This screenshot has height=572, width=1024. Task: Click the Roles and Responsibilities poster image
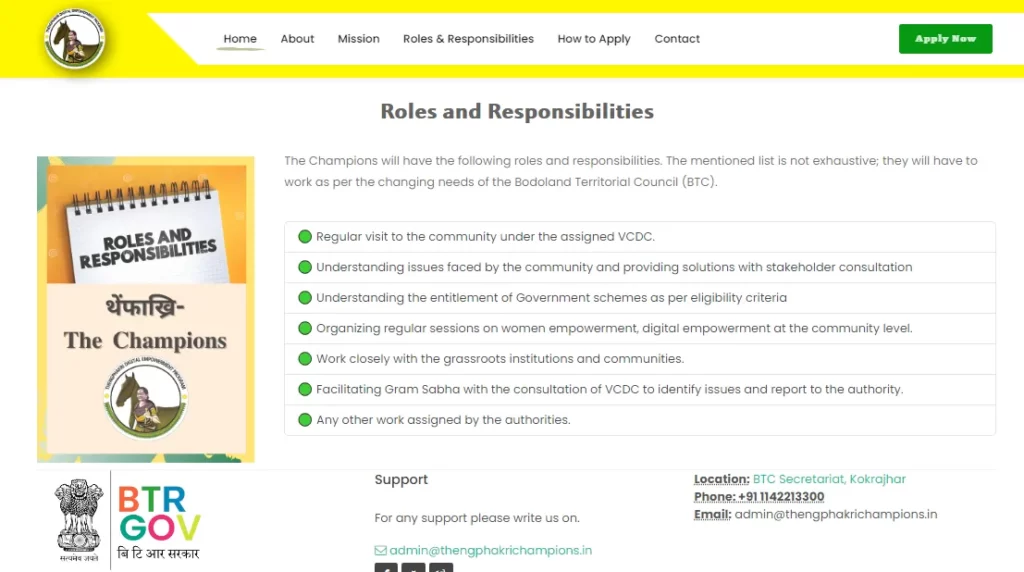146,310
